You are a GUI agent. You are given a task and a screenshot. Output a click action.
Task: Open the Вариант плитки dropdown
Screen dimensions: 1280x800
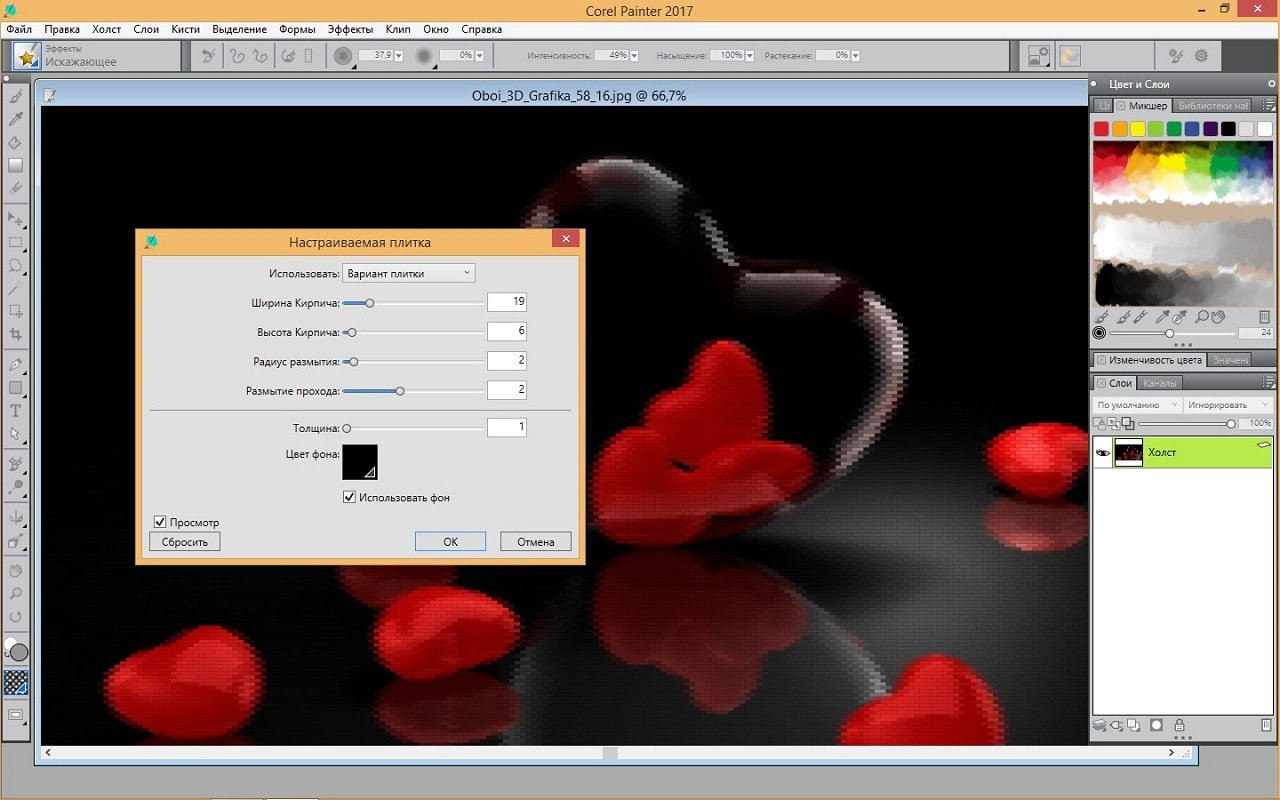click(408, 273)
